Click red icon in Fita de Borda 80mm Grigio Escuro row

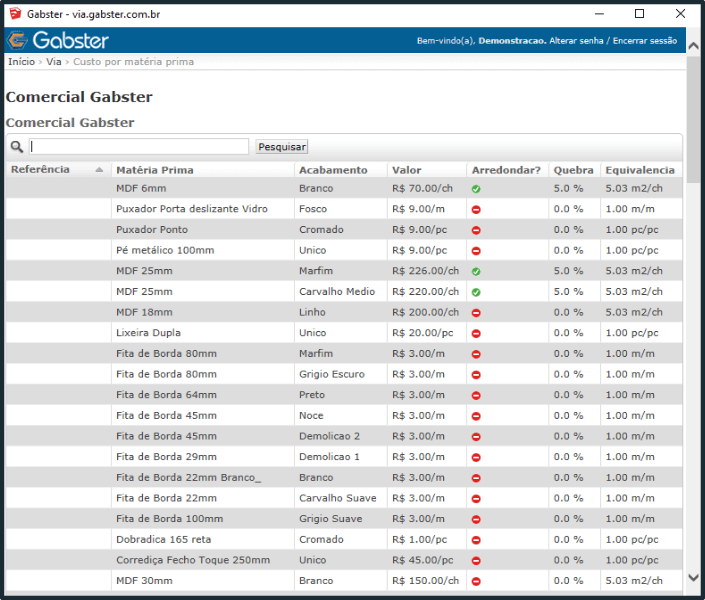pyautogui.click(x=476, y=375)
